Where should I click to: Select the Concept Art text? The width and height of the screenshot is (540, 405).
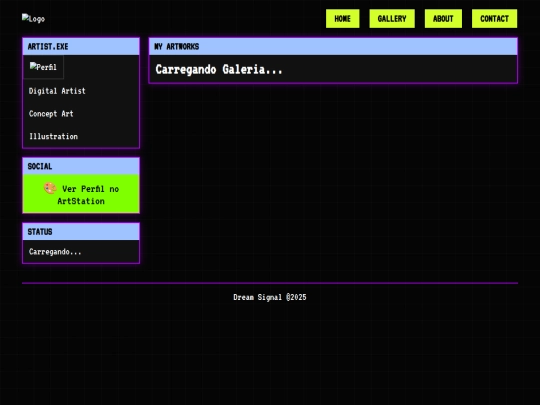[x=51, y=114]
